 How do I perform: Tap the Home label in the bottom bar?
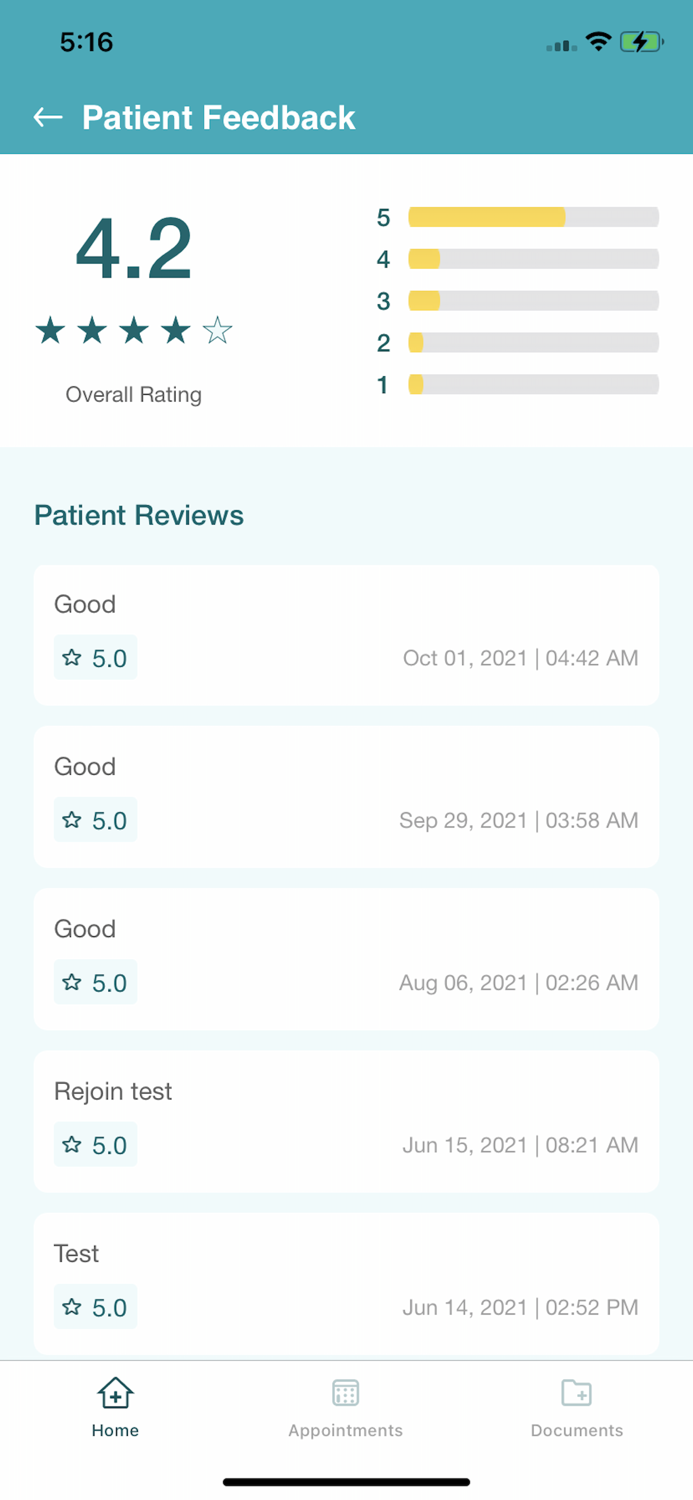coord(114,1430)
